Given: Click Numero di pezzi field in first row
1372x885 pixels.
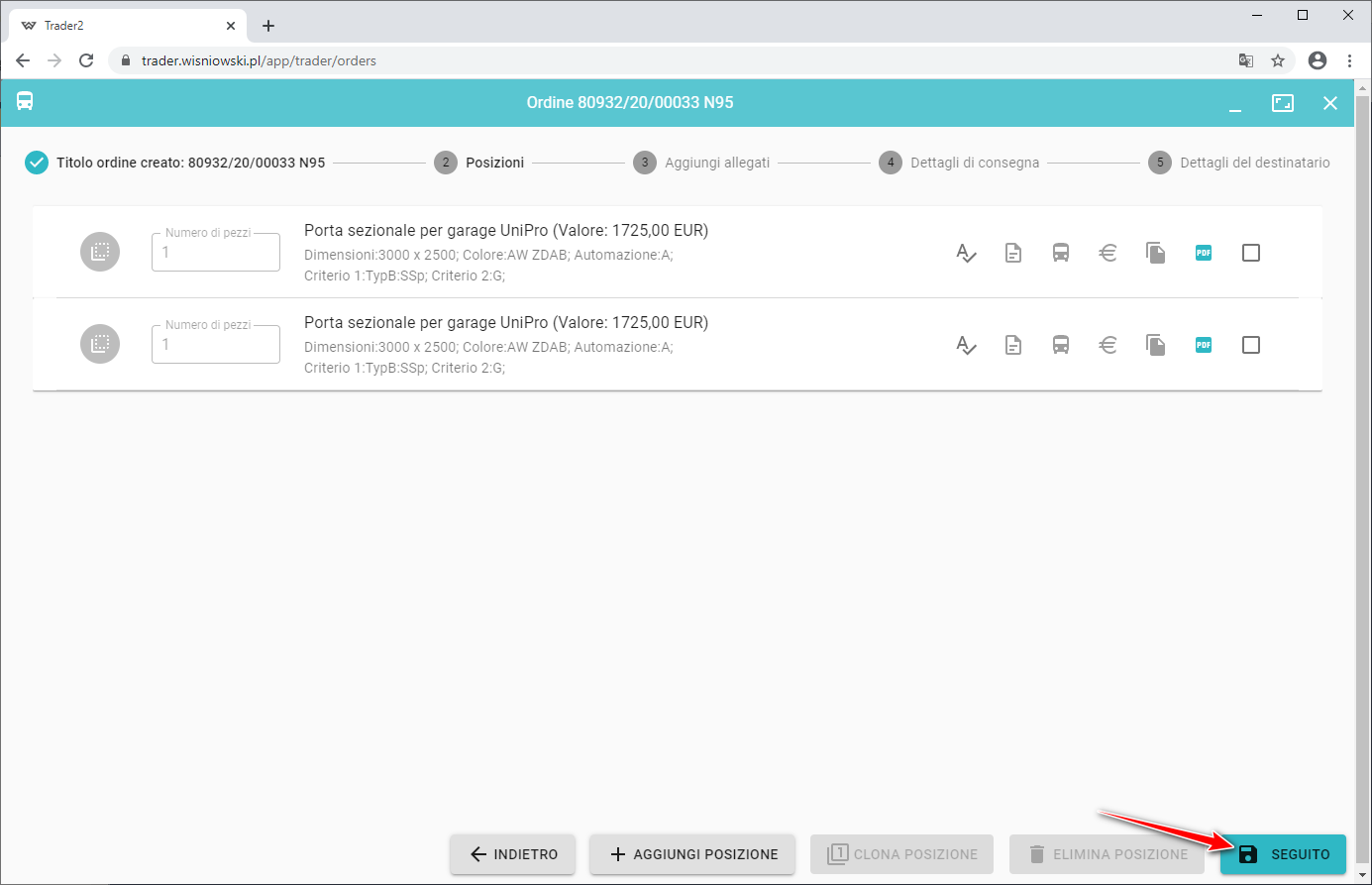Looking at the screenshot, I should click(216, 253).
